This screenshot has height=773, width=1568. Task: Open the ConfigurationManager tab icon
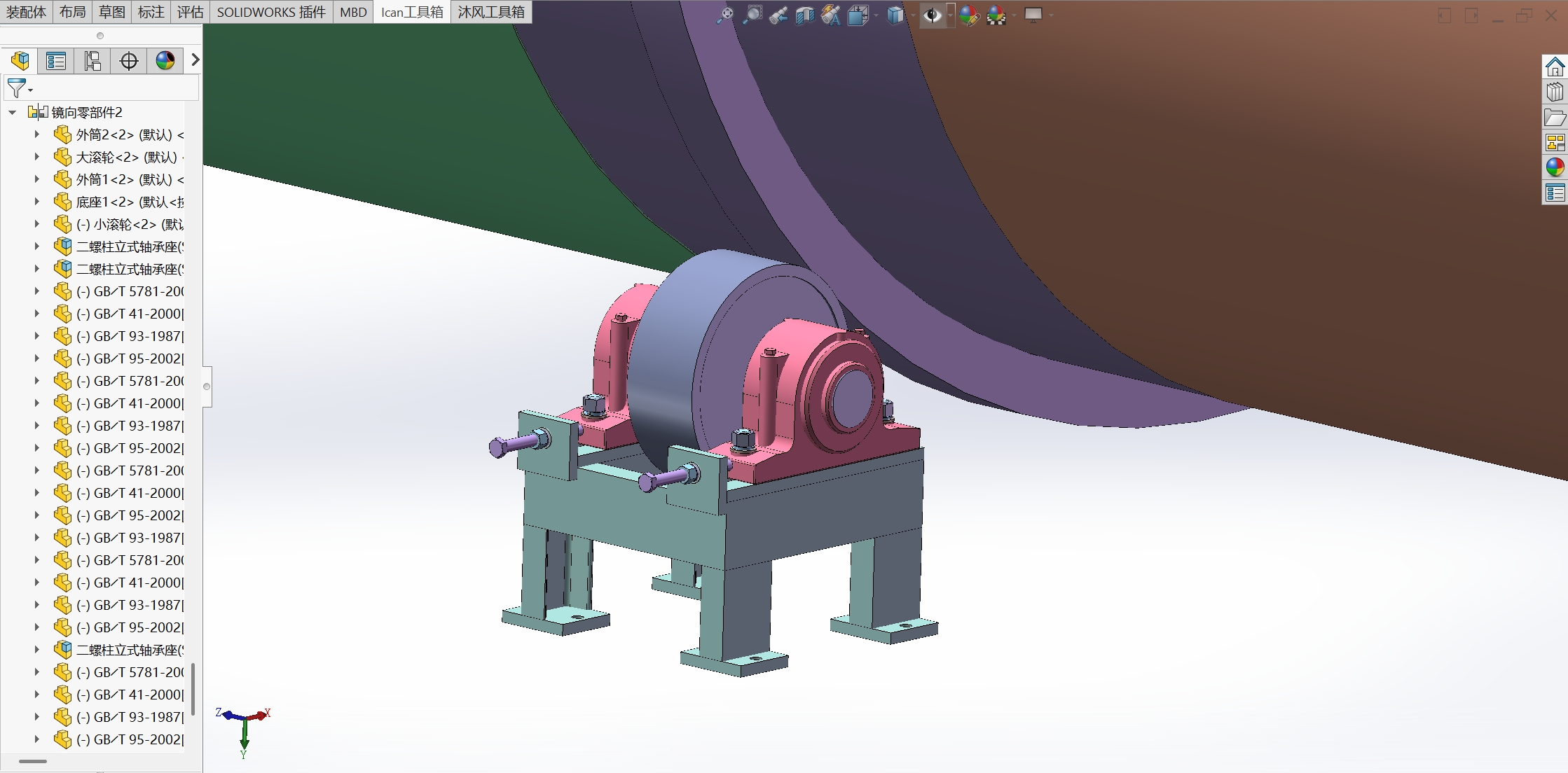coord(92,61)
